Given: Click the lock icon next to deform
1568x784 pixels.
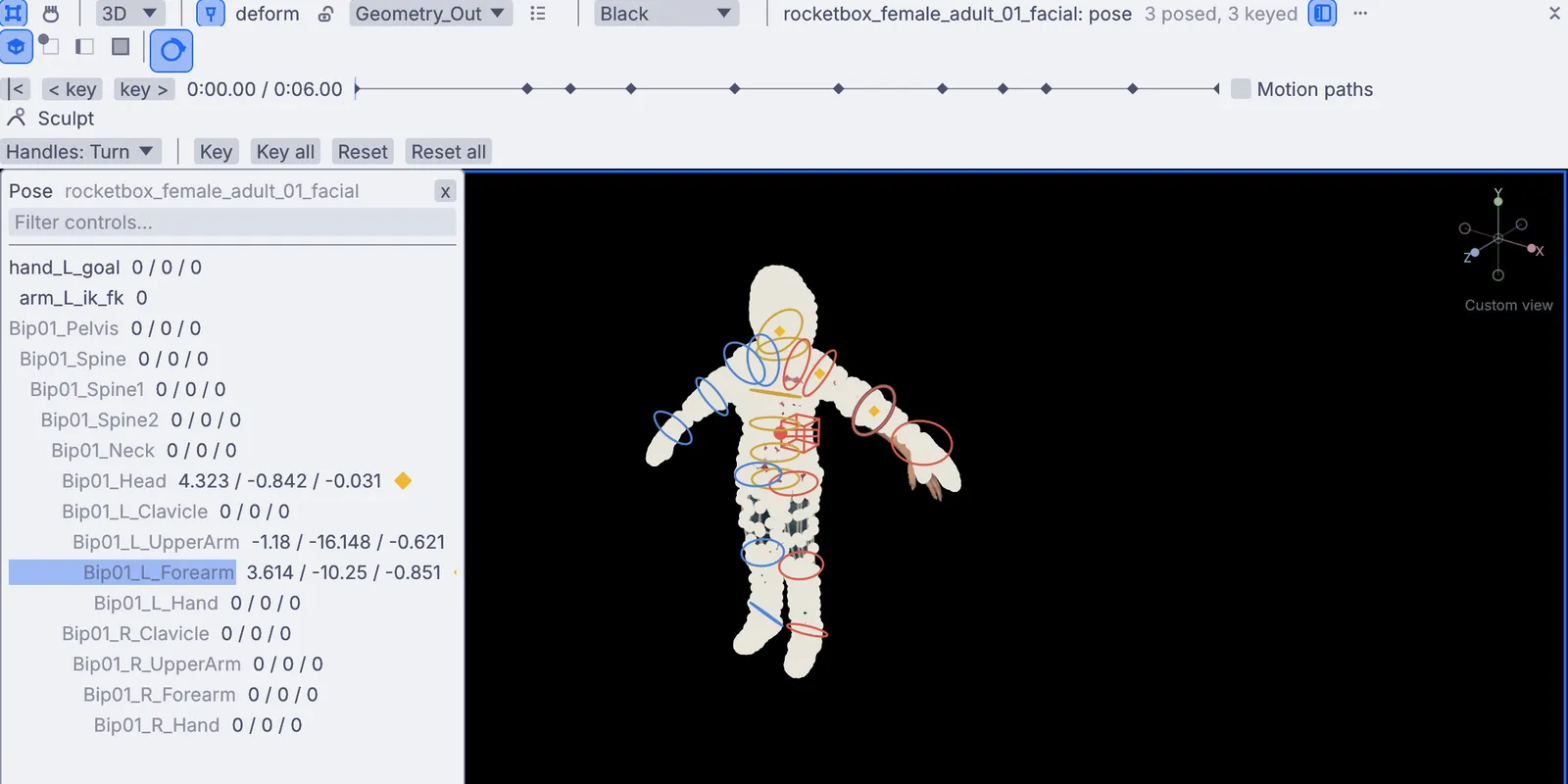Looking at the screenshot, I should [326, 14].
